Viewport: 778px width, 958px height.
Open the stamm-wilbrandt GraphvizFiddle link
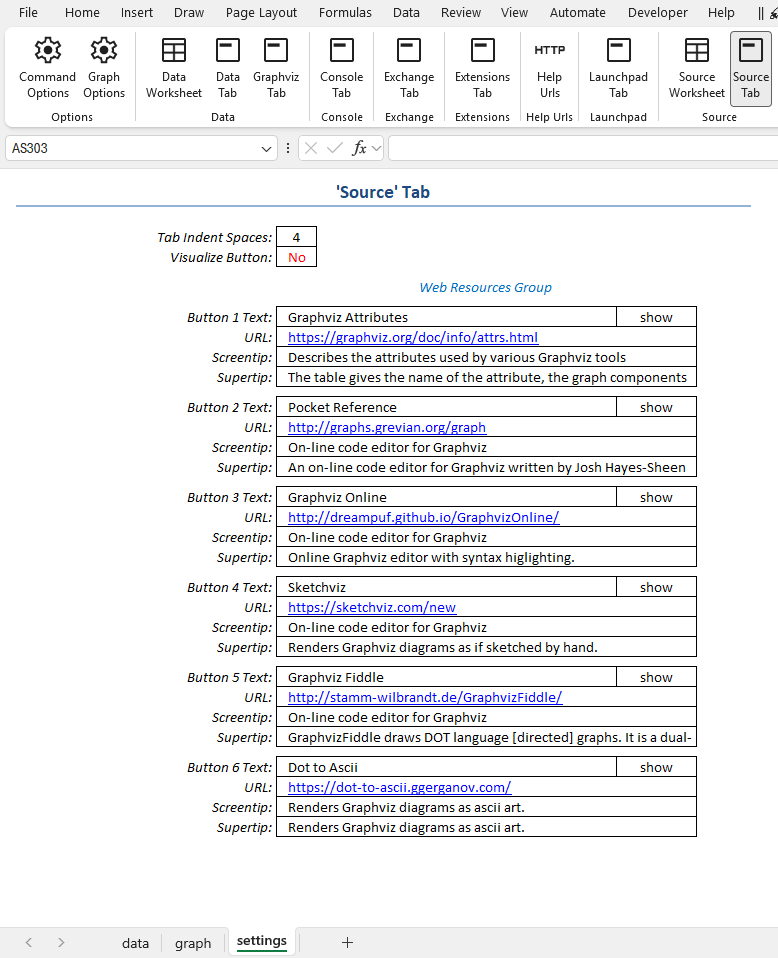[x=425, y=697]
